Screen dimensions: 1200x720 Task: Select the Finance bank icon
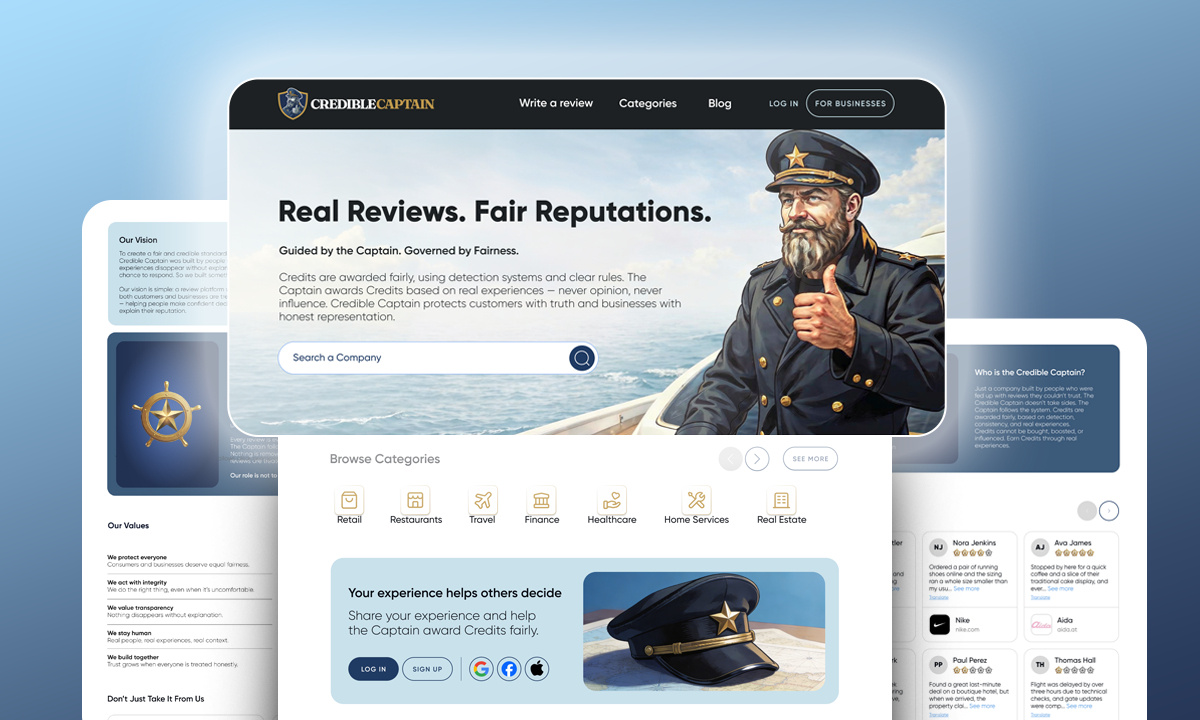(x=542, y=500)
